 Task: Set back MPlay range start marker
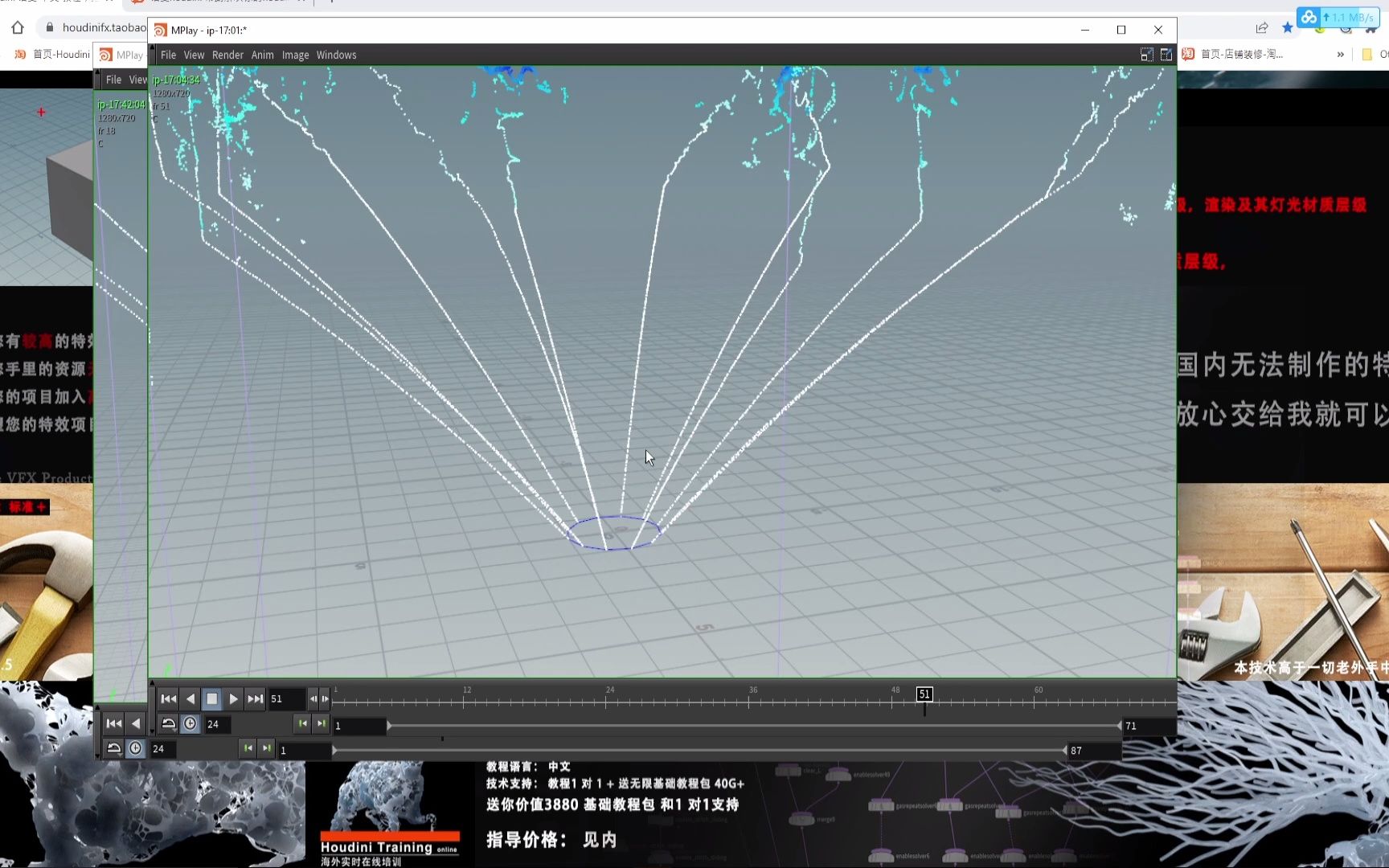point(248,748)
